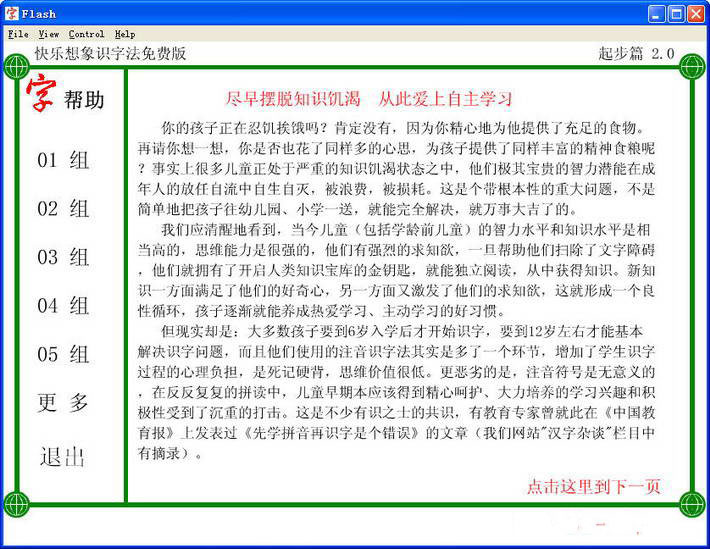The height and width of the screenshot is (549, 710).
Task: Go to lesson group 03 组
Action: 64,257
